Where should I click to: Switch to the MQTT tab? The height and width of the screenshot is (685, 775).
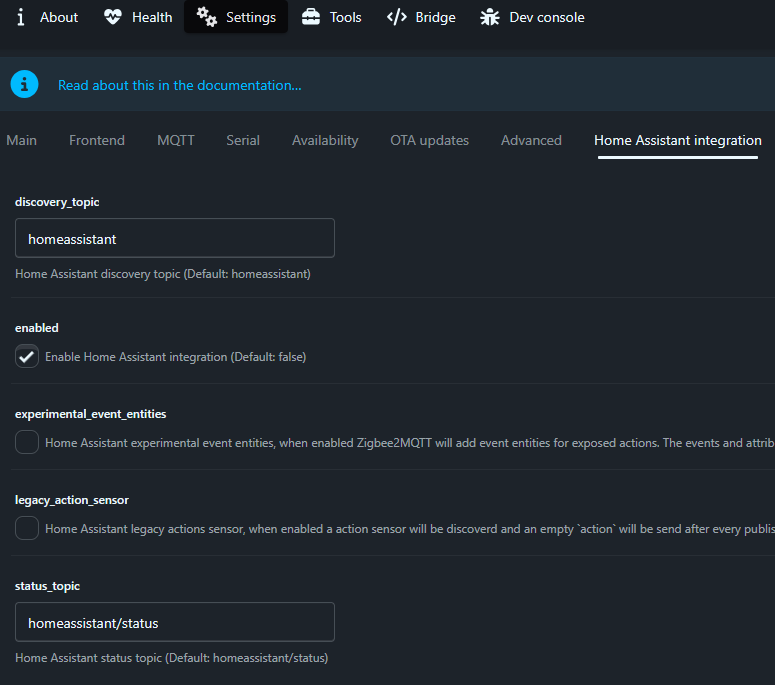click(x=176, y=140)
